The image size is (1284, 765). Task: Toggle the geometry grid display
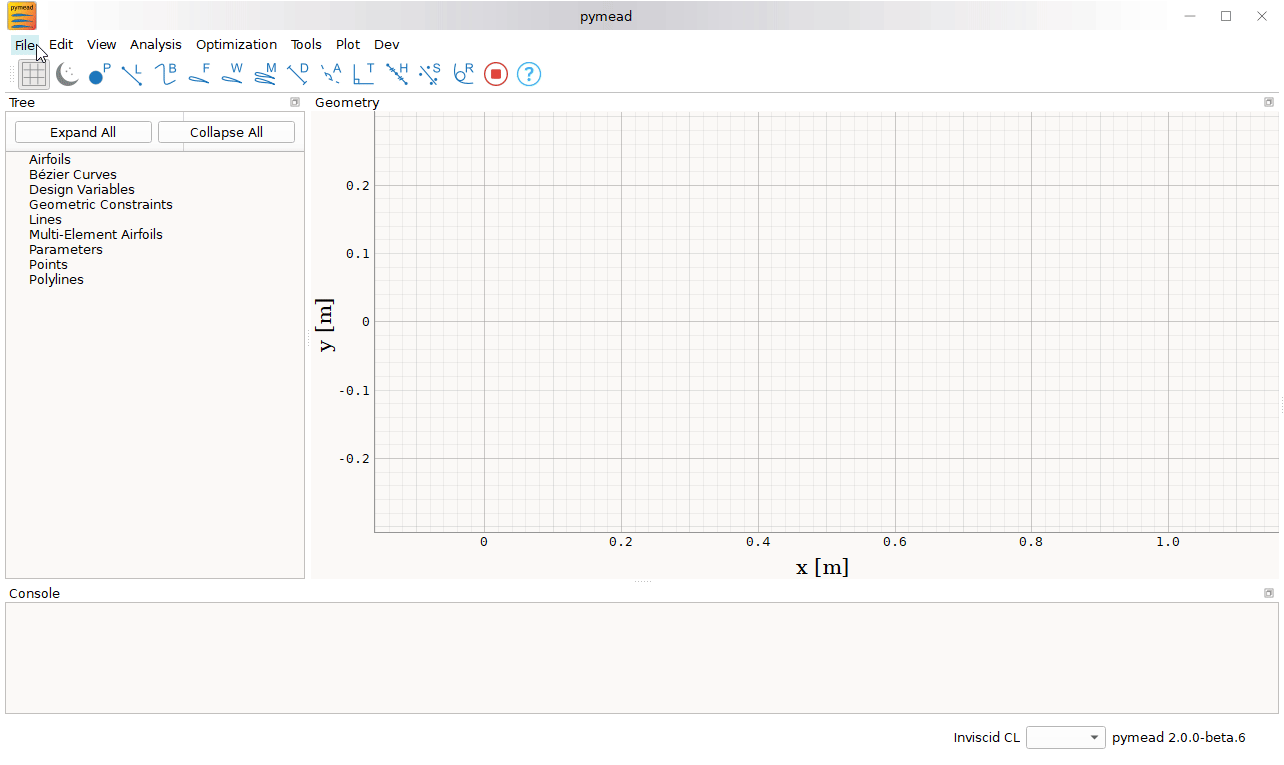pyautogui.click(x=33, y=74)
